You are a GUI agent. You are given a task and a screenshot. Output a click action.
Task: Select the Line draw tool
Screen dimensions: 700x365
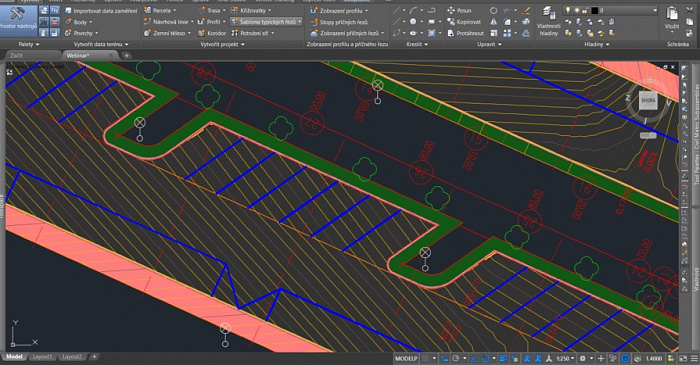click(x=396, y=10)
